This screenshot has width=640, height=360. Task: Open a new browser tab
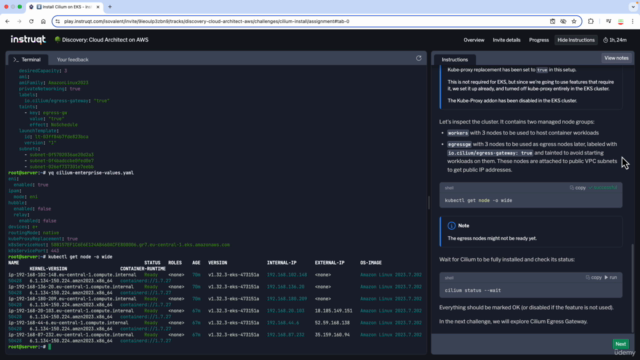click(110, 7)
